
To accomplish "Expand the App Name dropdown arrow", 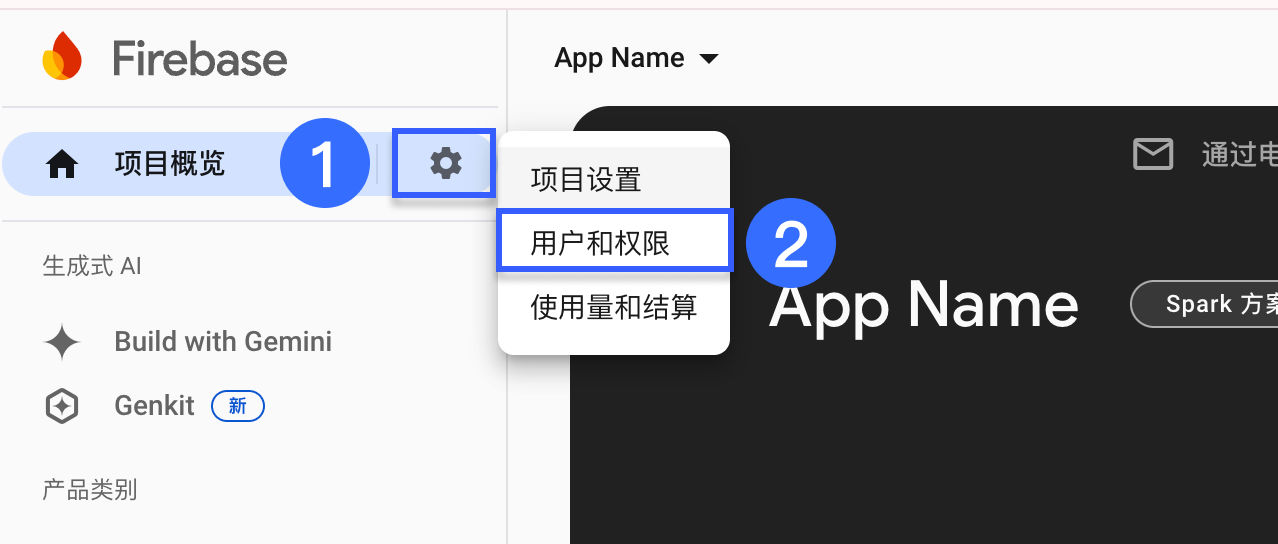I will 709,59.
